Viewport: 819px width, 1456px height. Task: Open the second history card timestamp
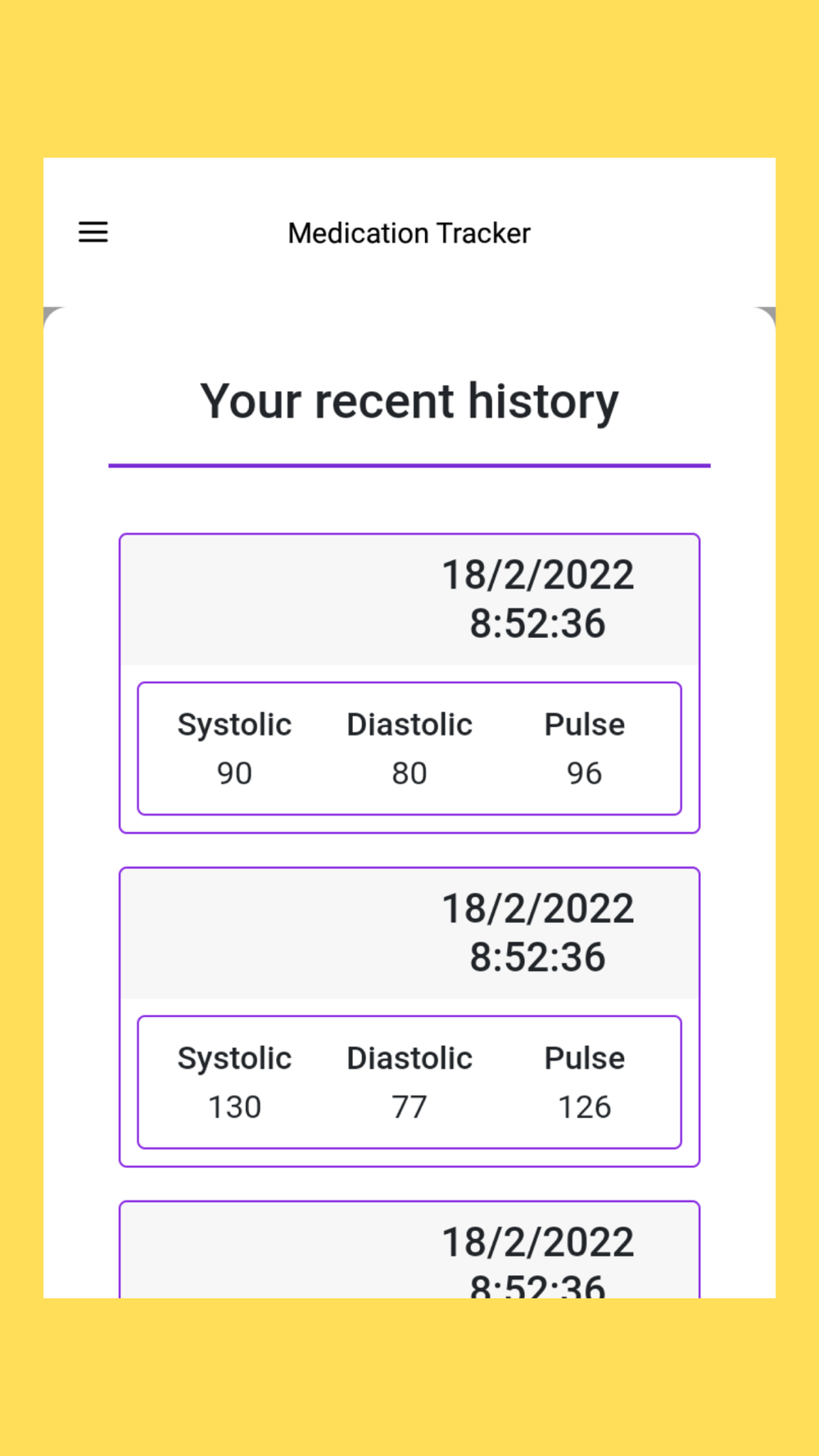[x=537, y=933]
